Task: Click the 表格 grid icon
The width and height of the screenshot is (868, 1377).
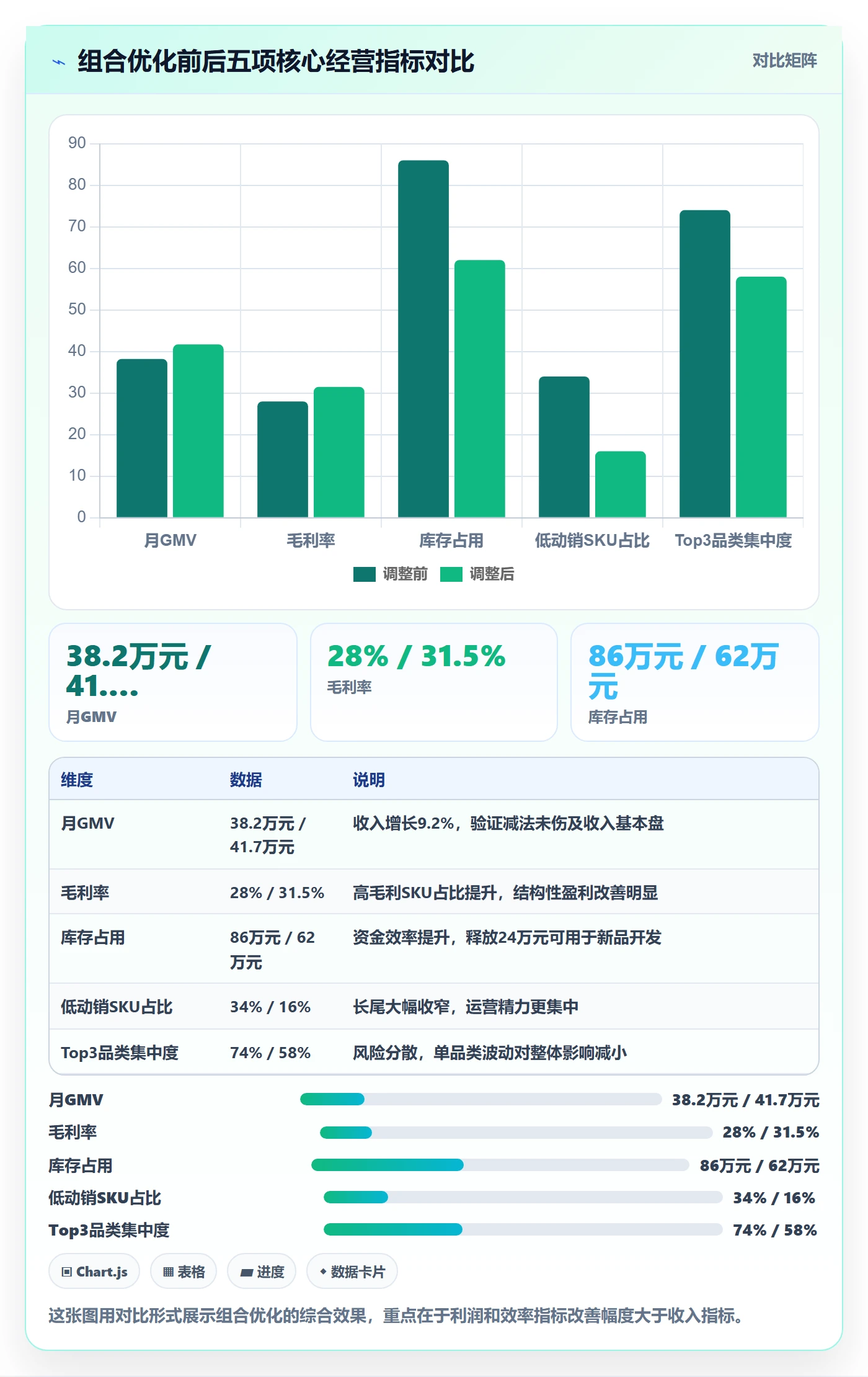Action: [x=168, y=1272]
